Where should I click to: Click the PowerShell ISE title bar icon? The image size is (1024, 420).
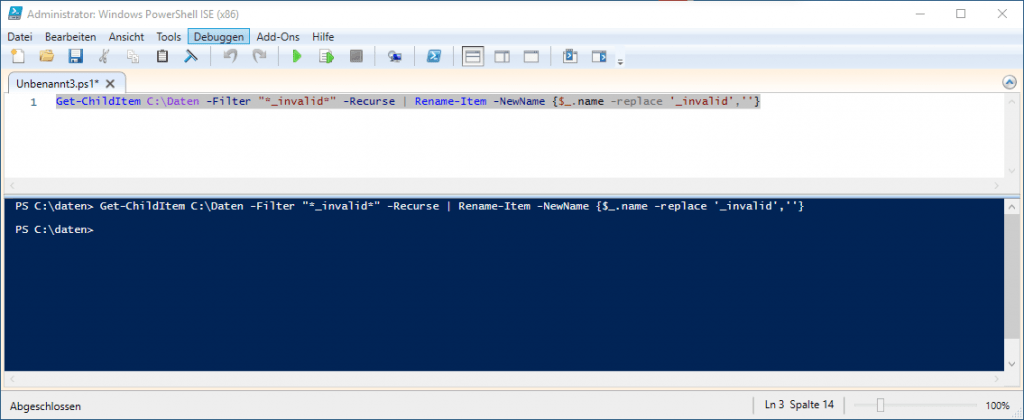point(15,14)
